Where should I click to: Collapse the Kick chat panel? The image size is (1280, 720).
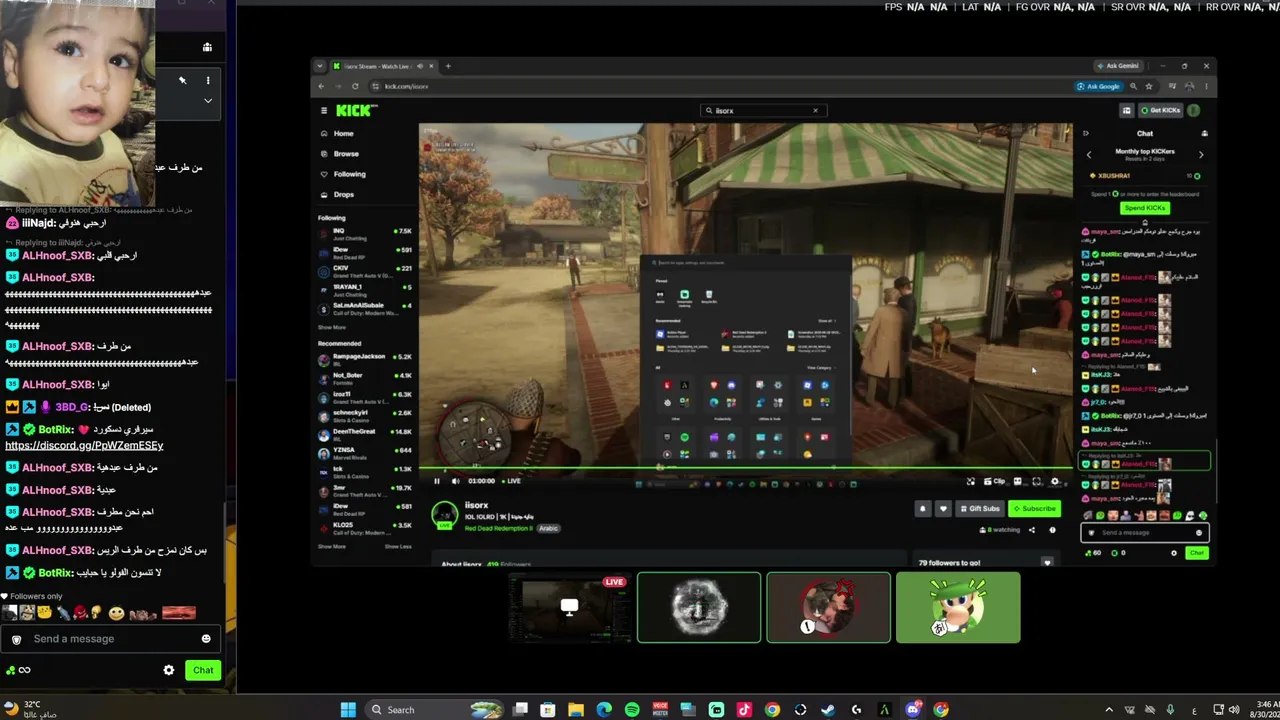[1086, 133]
